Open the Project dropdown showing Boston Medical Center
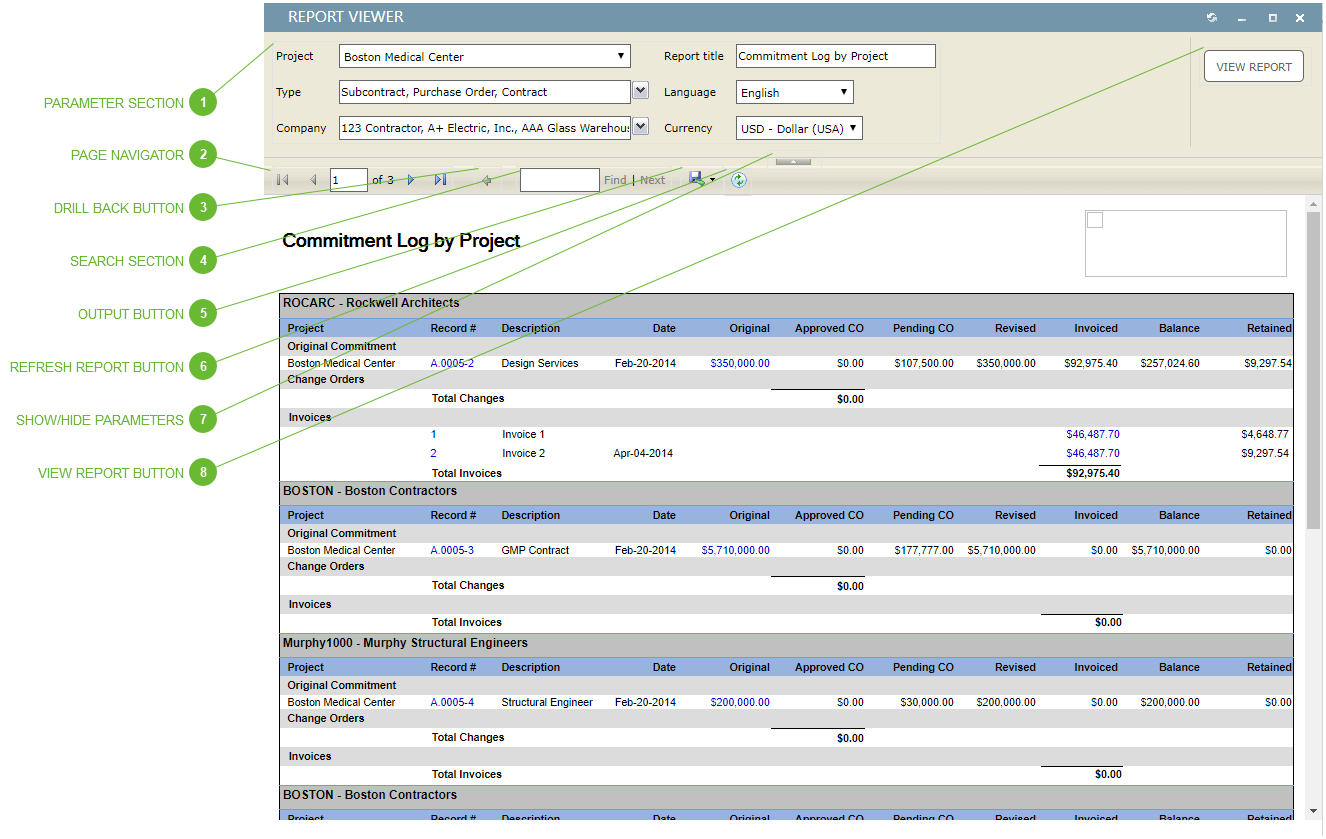1326x839 pixels. coord(620,56)
